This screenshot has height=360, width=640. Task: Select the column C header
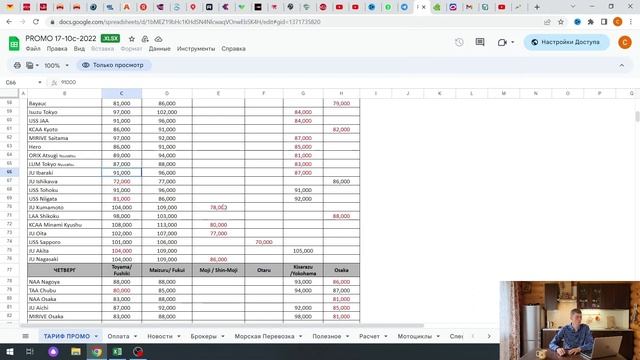point(122,93)
